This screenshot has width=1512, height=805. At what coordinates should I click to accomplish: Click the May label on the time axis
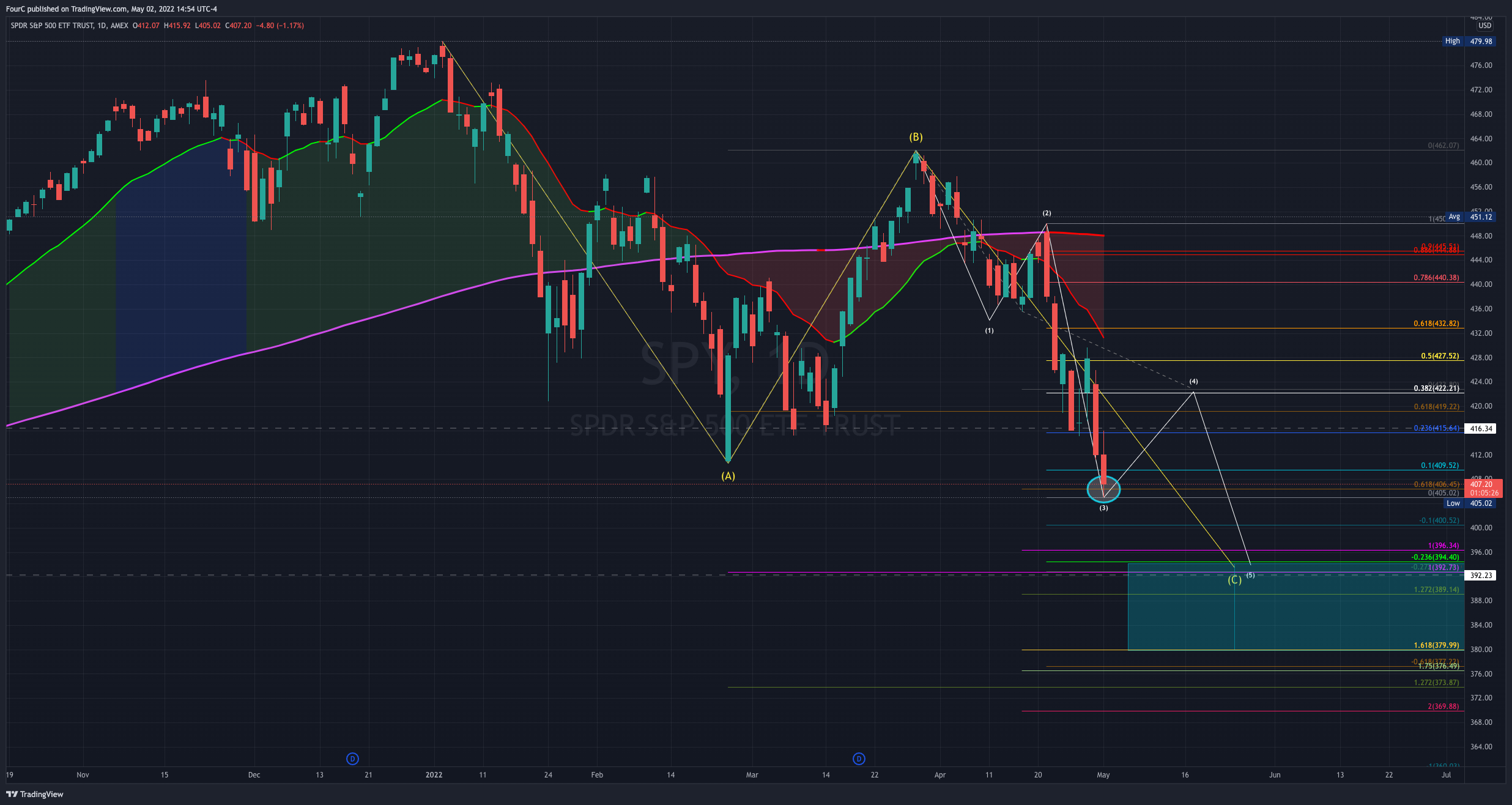[x=1103, y=775]
